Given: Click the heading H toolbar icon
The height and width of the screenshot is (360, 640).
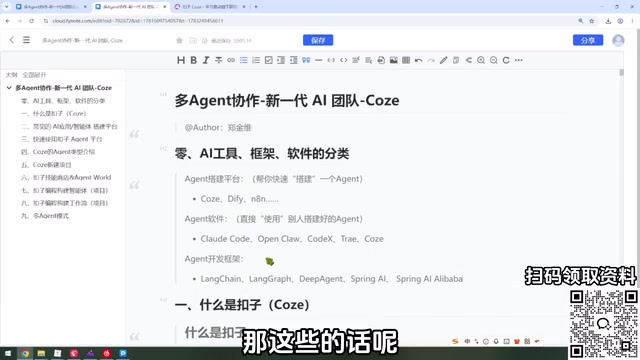Looking at the screenshot, I should pyautogui.click(x=181, y=60).
